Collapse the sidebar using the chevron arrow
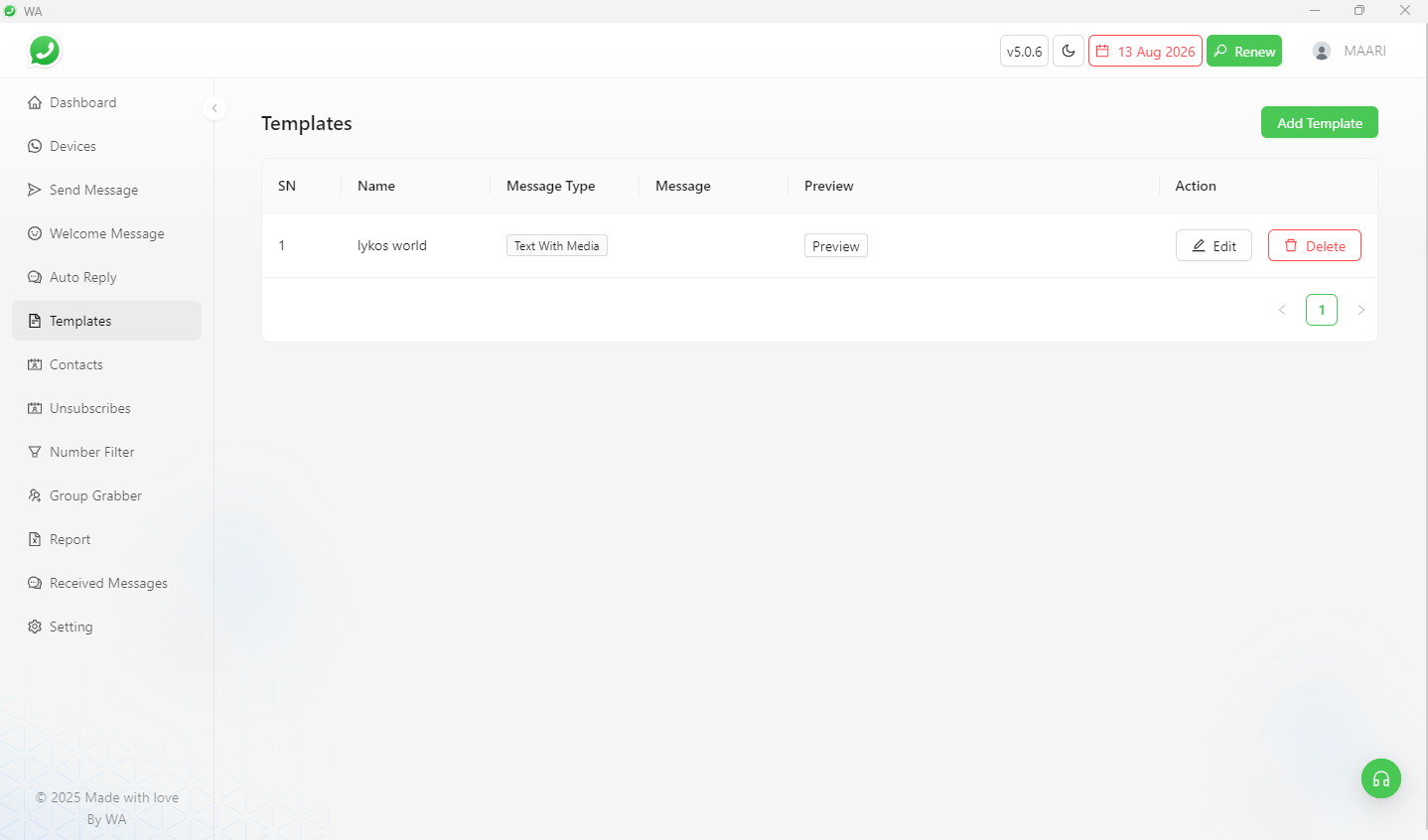 coord(214,108)
